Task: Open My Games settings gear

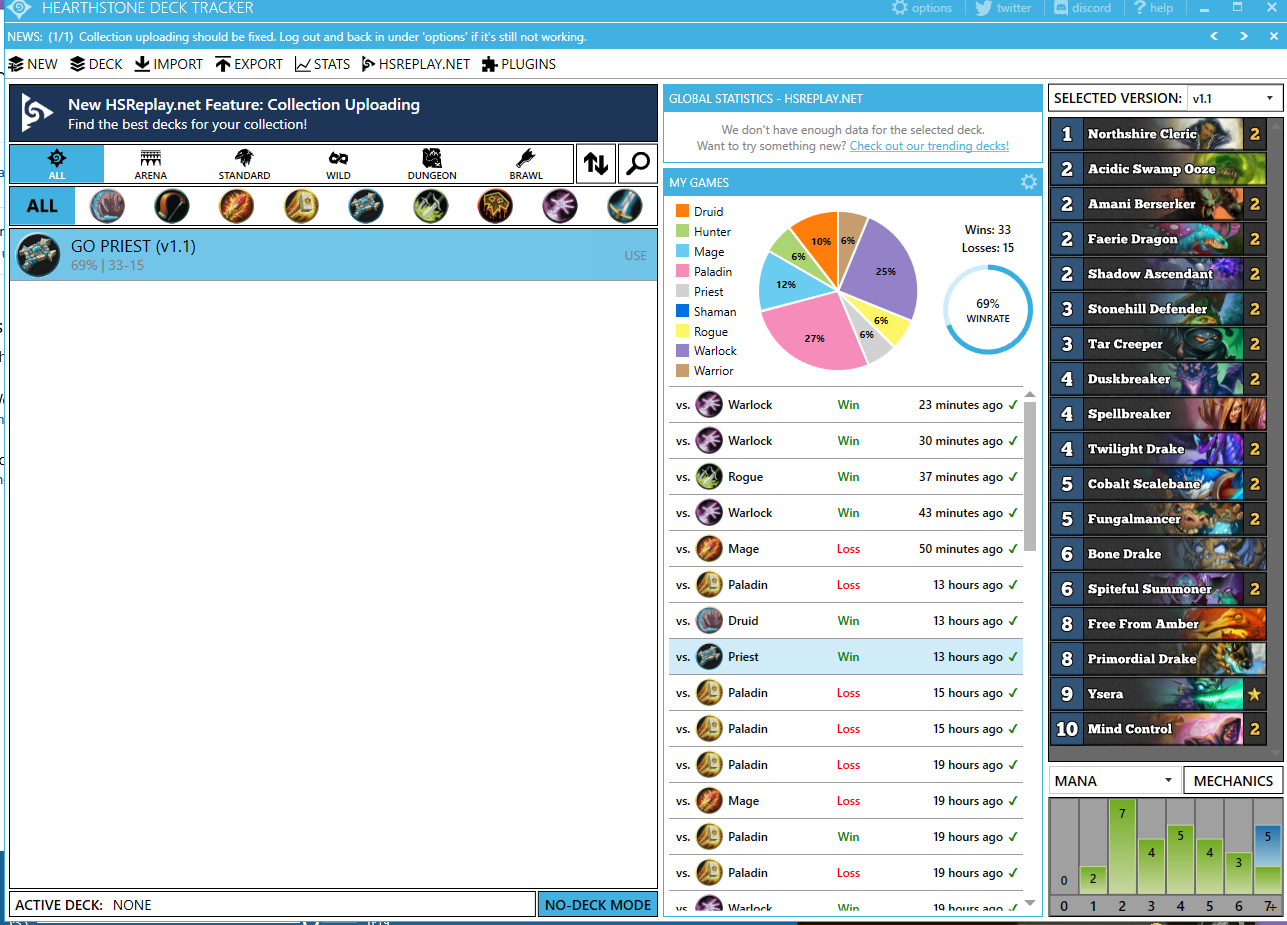Action: (1028, 182)
